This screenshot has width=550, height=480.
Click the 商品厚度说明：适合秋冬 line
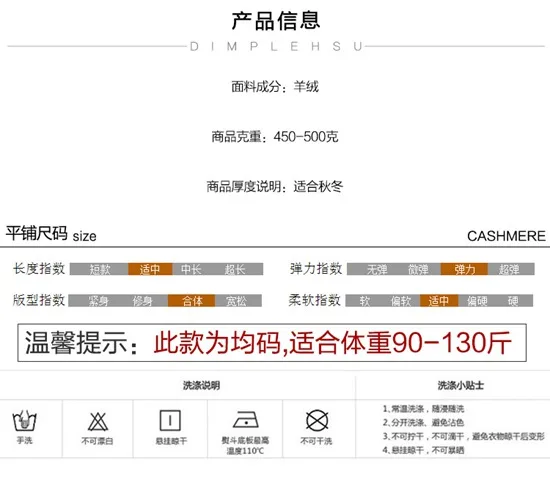pos(275,186)
